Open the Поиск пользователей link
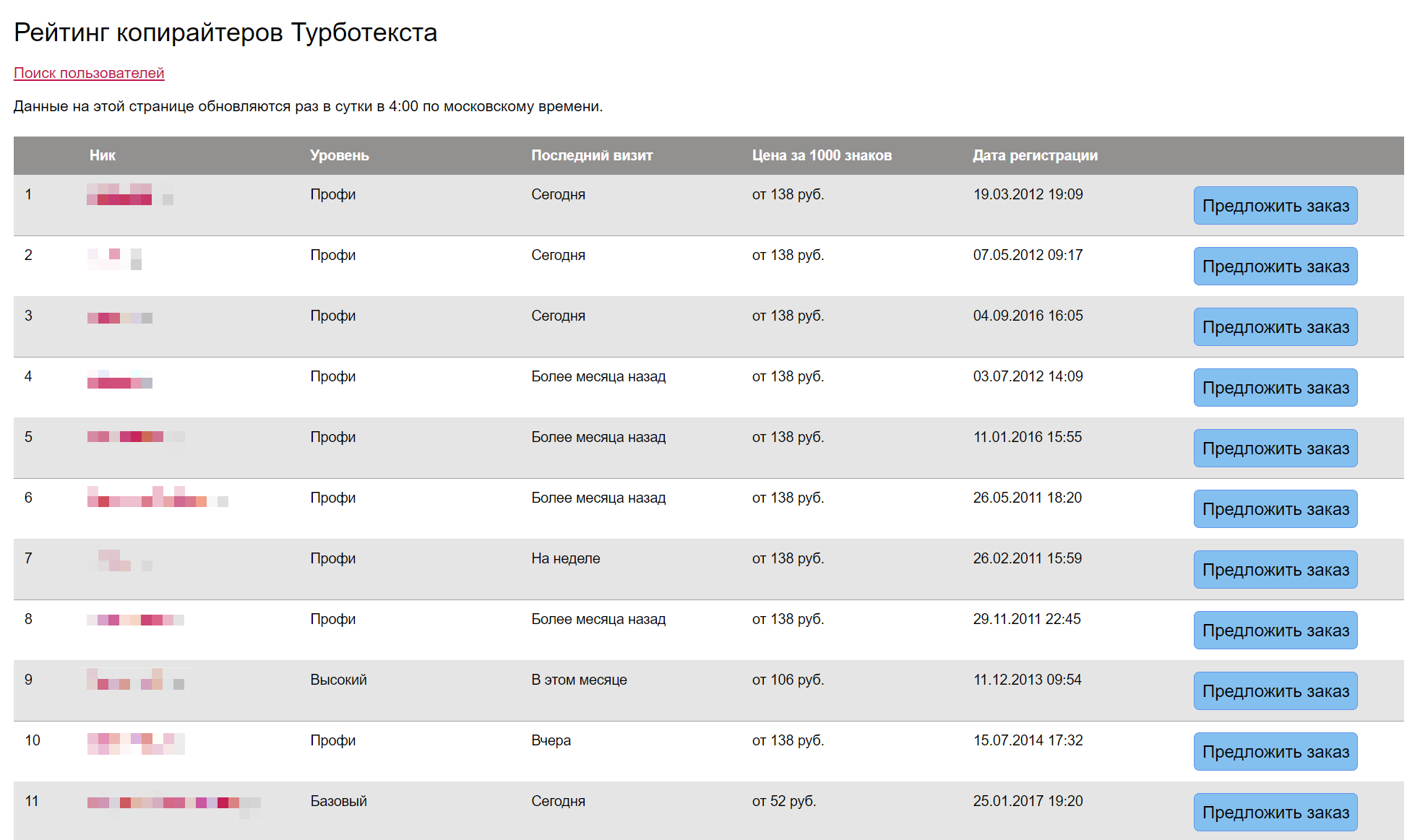 89,73
